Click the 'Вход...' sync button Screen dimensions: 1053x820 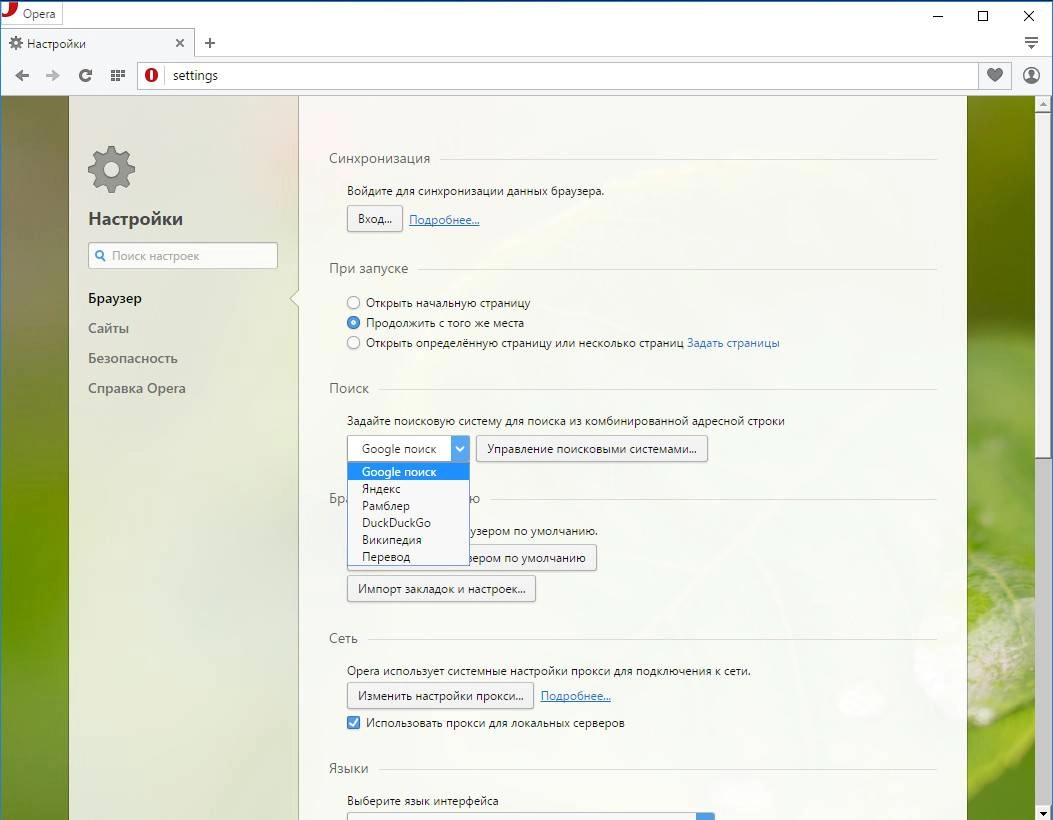(375, 219)
